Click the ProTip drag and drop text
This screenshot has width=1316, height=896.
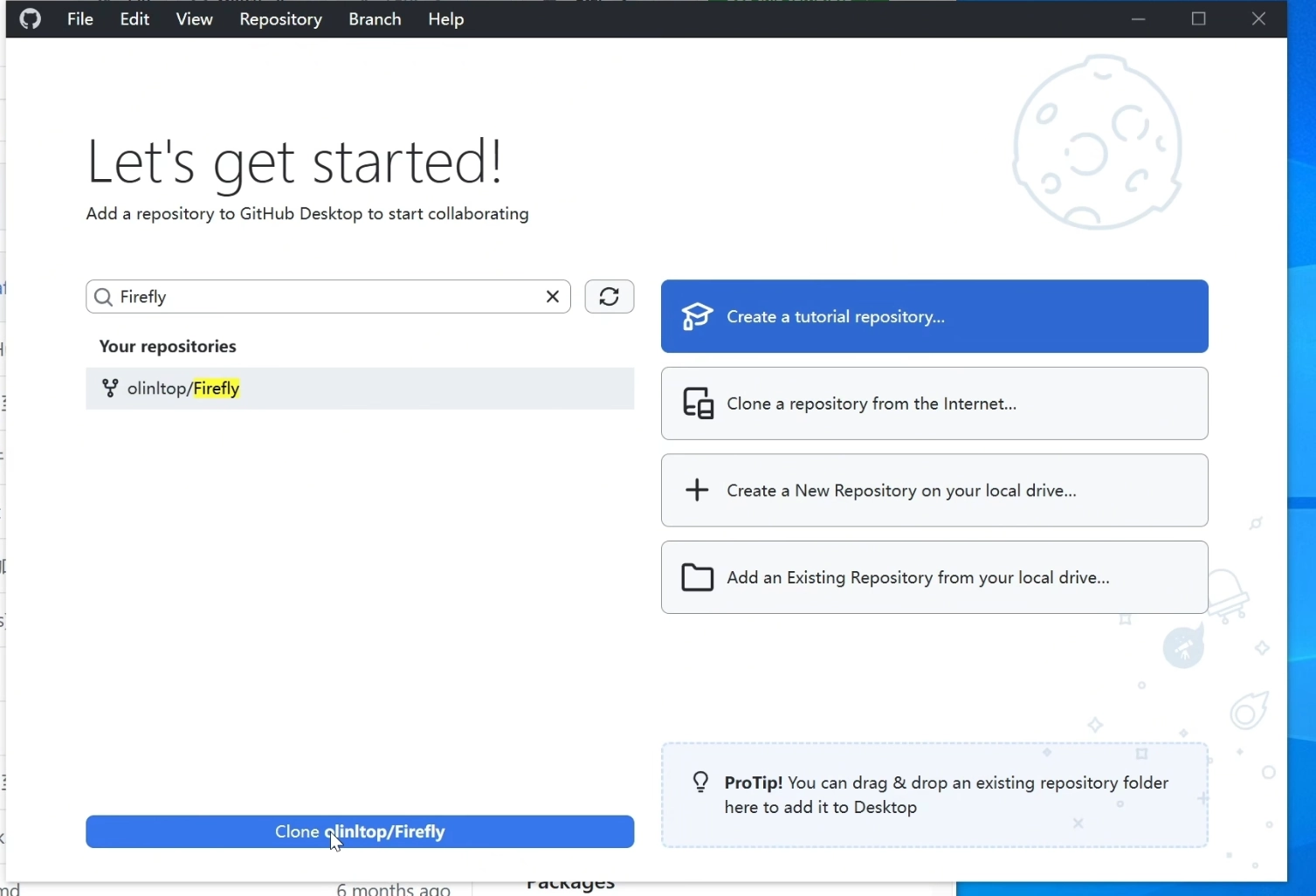946,796
